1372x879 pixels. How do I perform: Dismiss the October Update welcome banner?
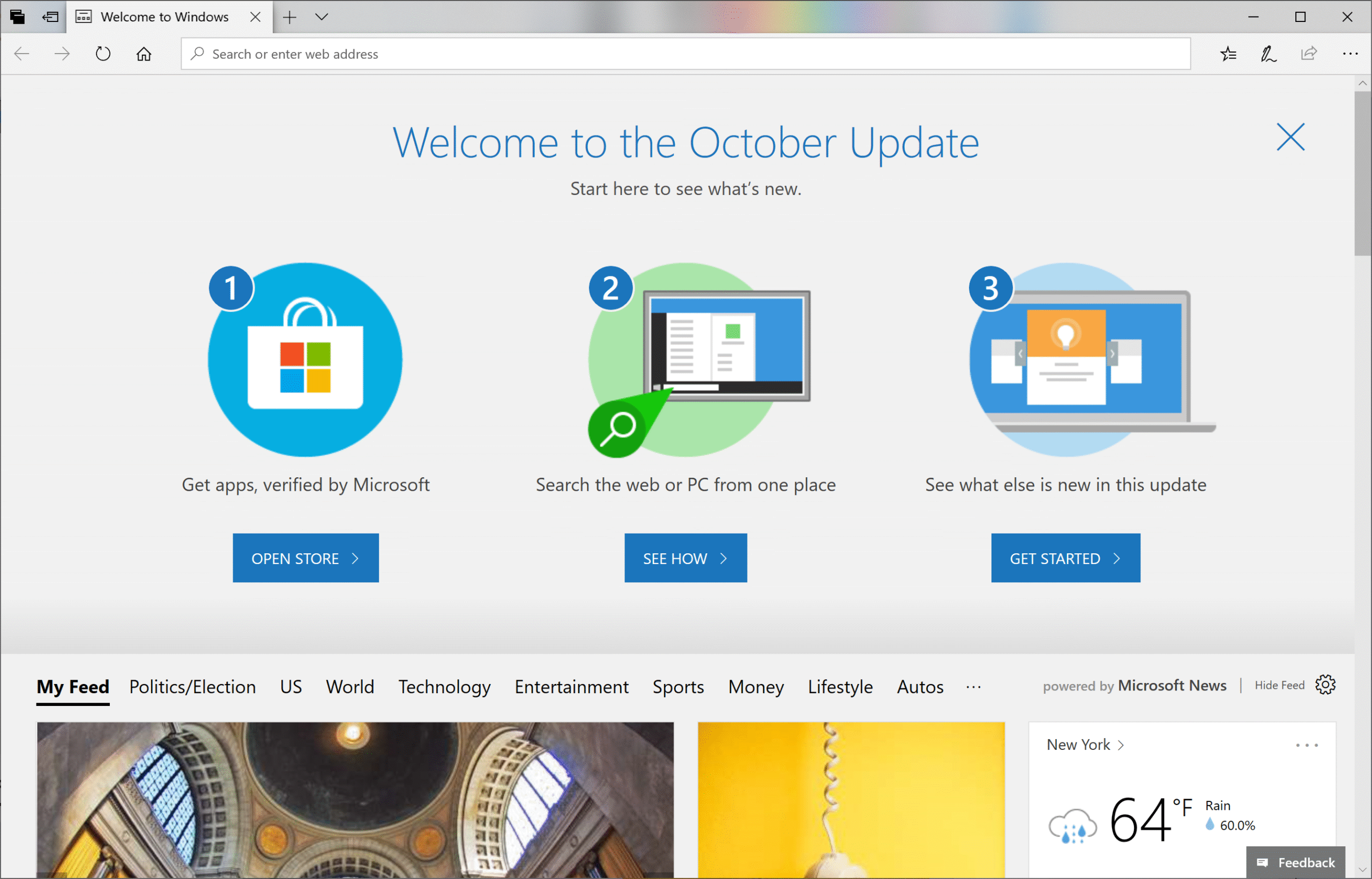(1291, 137)
